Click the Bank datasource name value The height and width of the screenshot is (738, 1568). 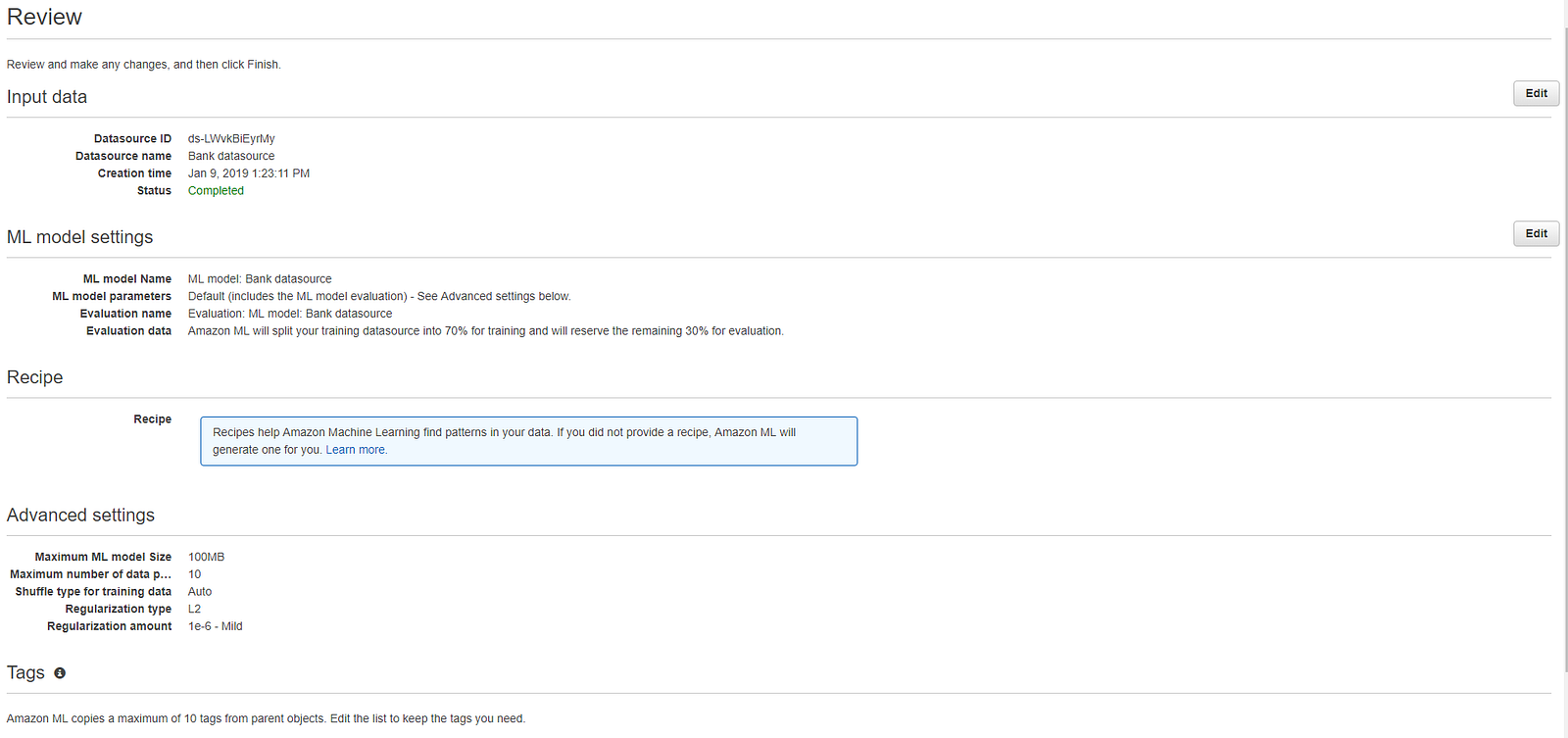[231, 157]
